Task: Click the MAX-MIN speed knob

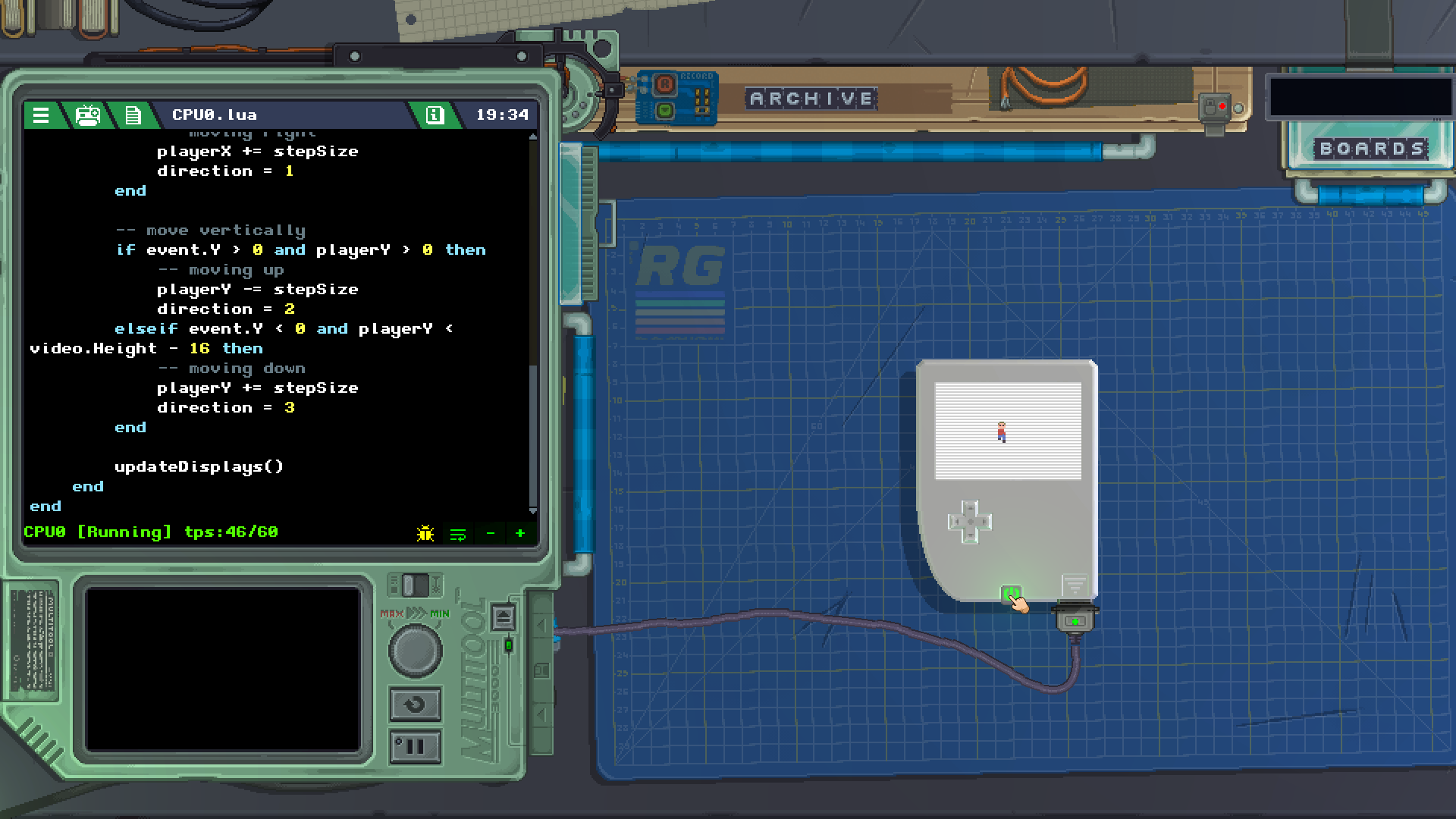Action: click(415, 650)
